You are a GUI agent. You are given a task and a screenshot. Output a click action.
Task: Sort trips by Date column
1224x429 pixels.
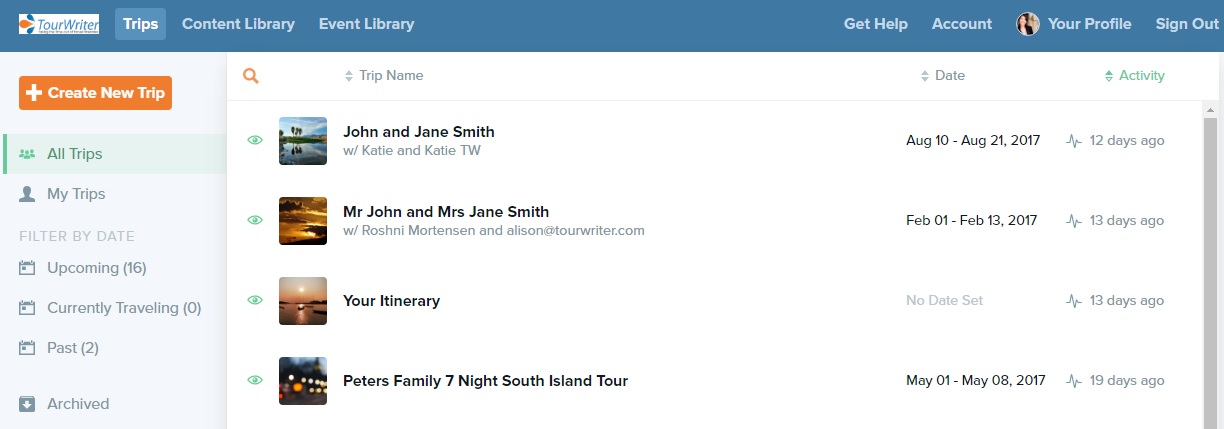coord(943,75)
